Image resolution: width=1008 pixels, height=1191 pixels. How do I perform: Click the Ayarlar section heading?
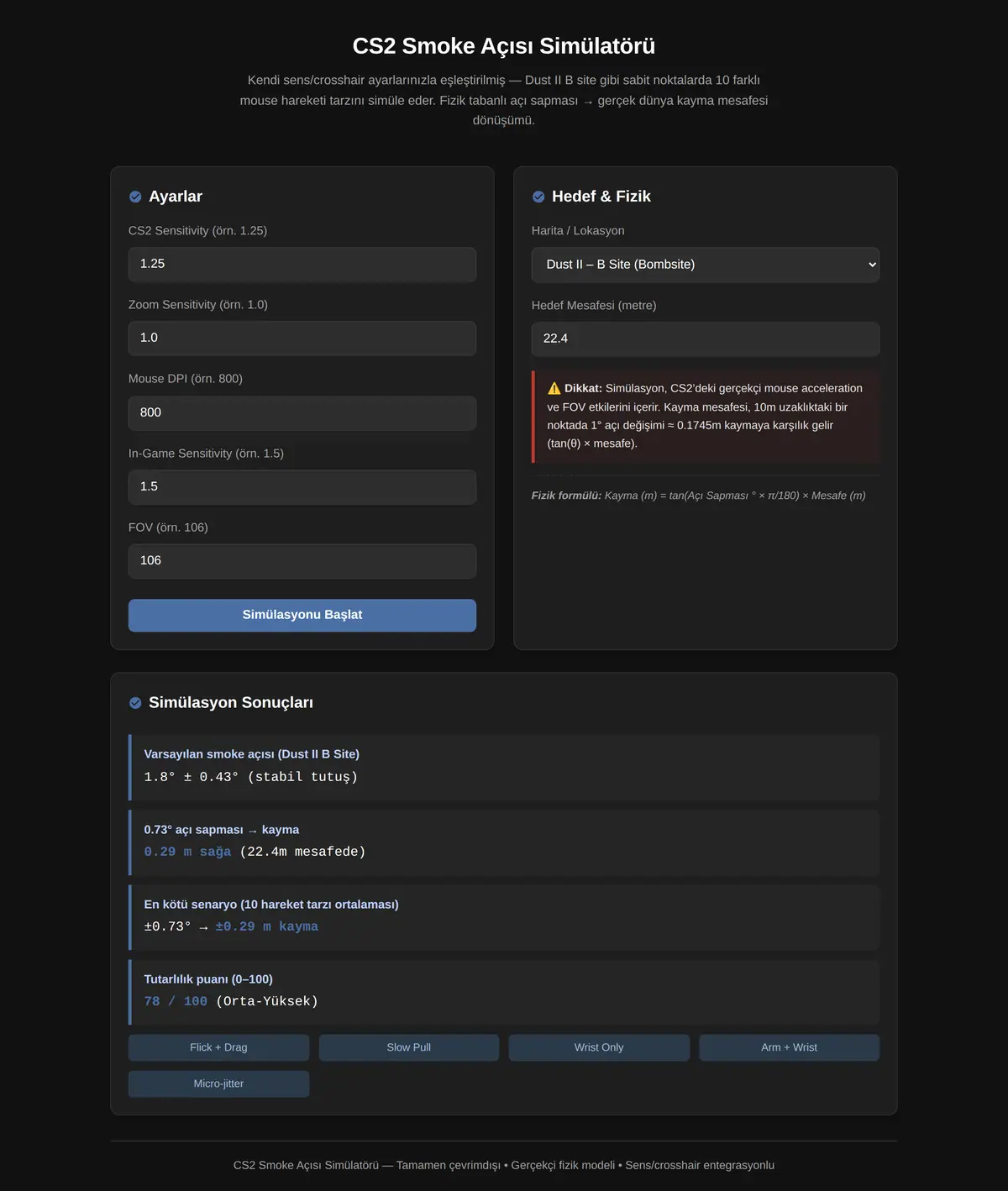pos(176,197)
